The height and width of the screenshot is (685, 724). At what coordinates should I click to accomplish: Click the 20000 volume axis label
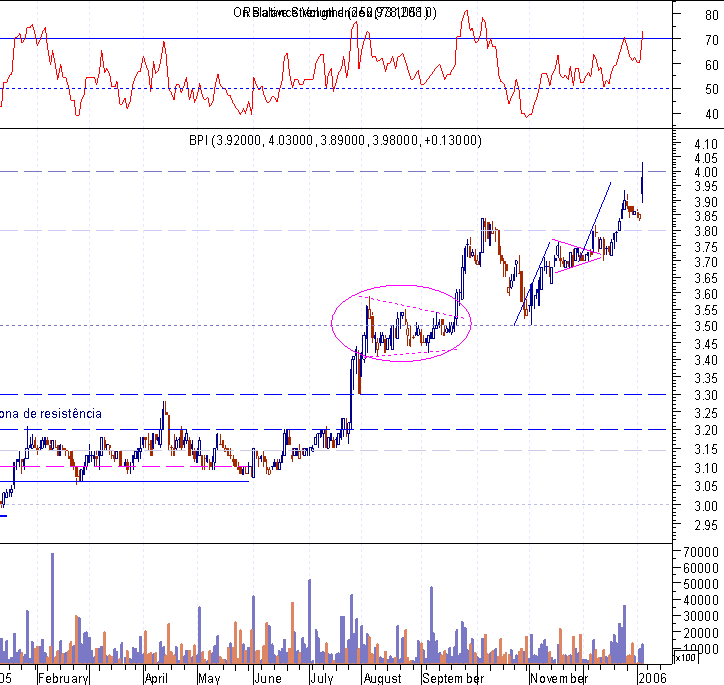[701, 633]
